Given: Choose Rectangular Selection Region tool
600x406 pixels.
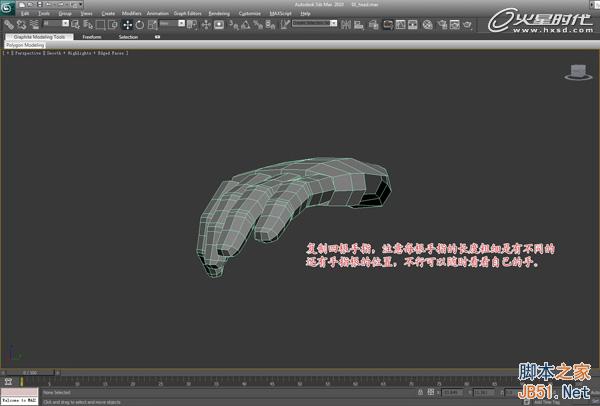Looking at the screenshot, I should tap(100, 25).
